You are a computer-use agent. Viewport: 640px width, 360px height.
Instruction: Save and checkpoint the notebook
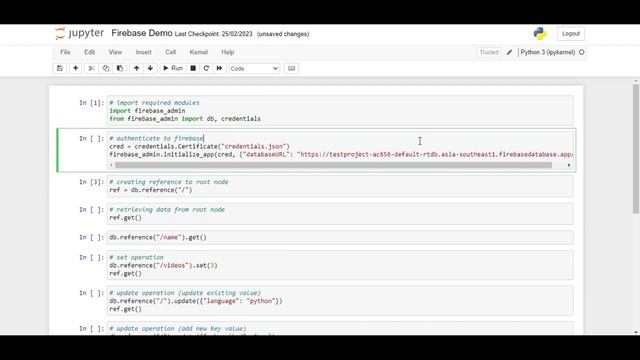(x=60, y=68)
